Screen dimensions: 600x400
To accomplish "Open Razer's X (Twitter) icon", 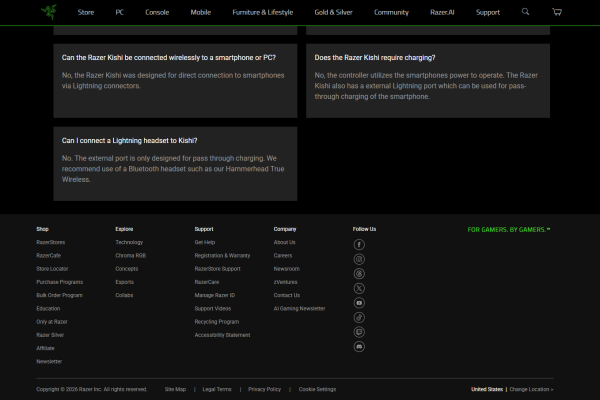I will (x=359, y=288).
